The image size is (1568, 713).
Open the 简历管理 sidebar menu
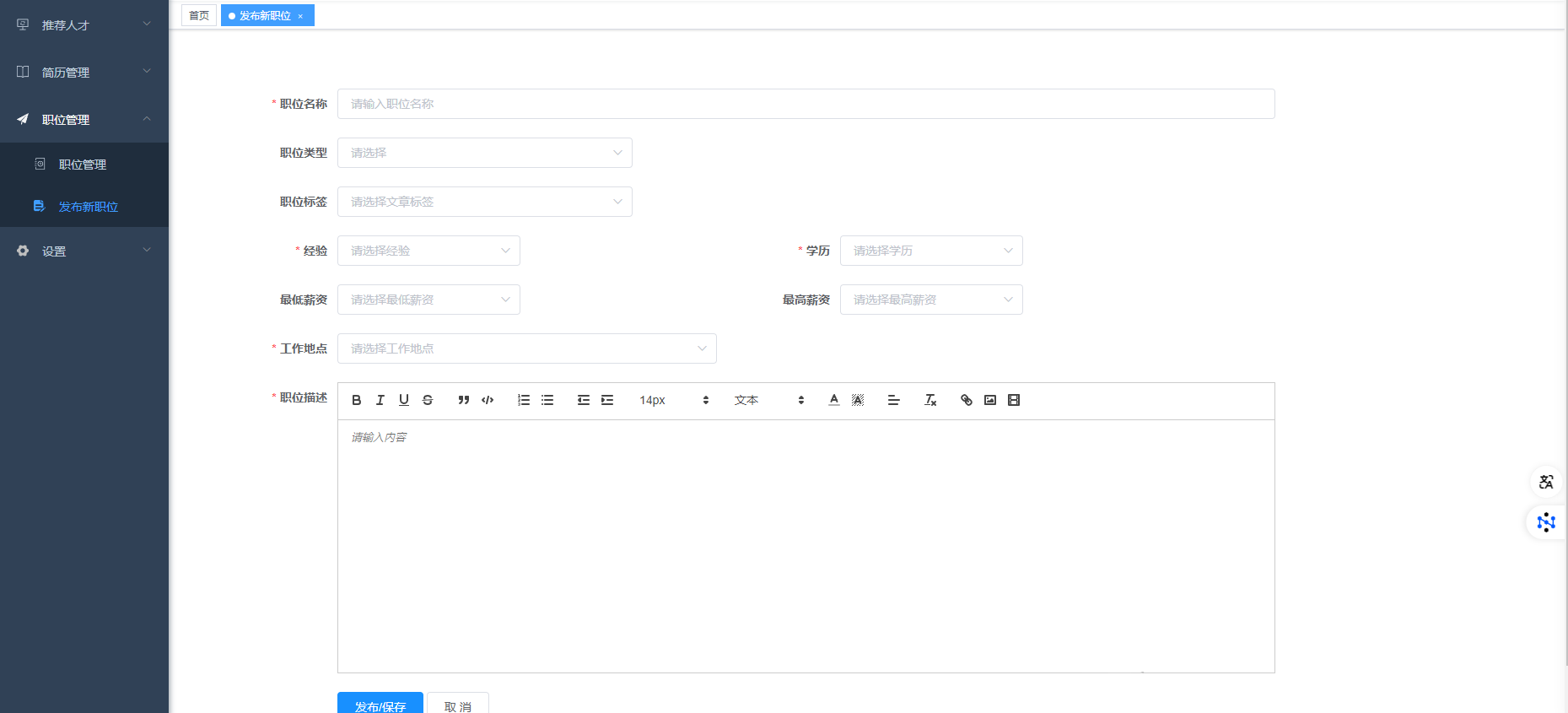(84, 72)
